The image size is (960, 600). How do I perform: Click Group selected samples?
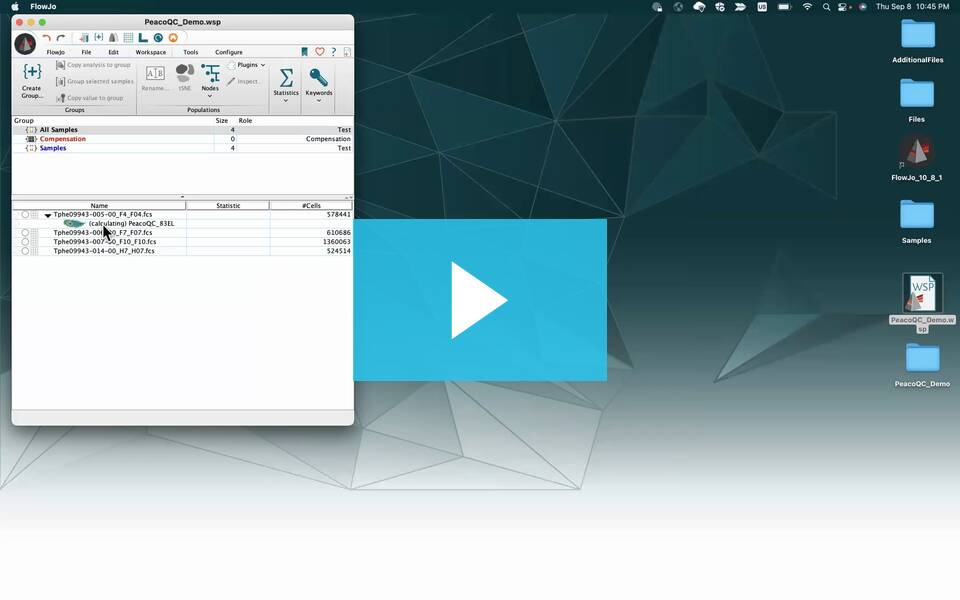point(95,81)
